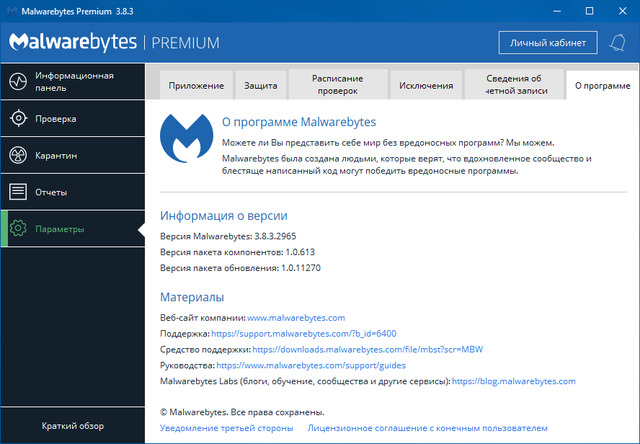This screenshot has height=444, width=640.
Task: Click the notification bell icon
Action: click(x=617, y=42)
